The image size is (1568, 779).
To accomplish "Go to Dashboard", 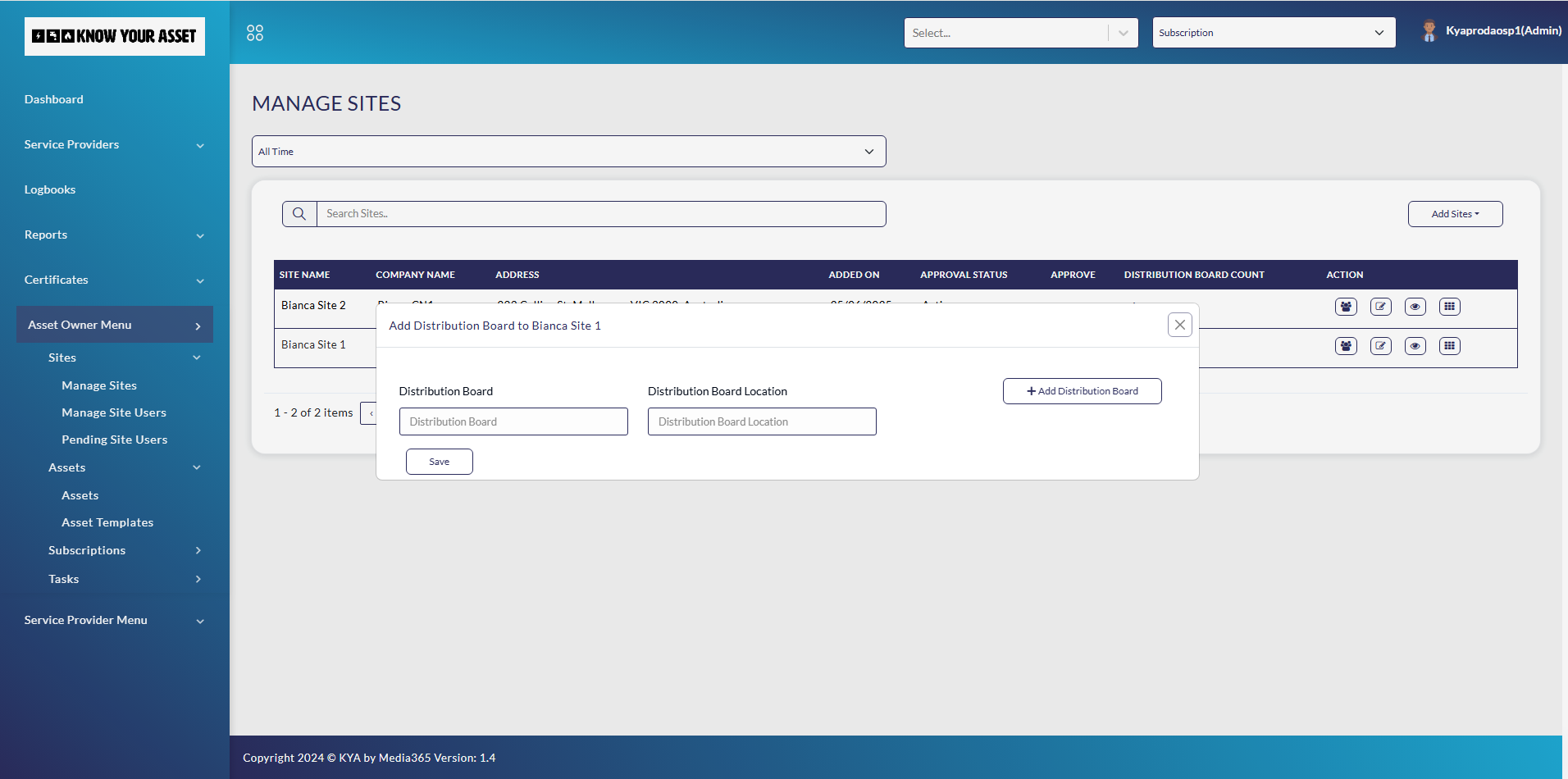I will (x=54, y=99).
